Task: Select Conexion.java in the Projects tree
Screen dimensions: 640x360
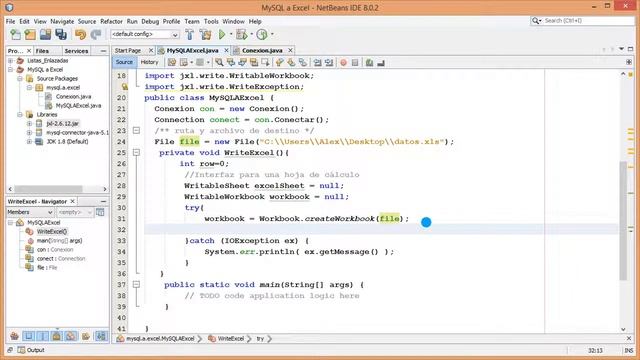Action: pyautogui.click(x=73, y=96)
